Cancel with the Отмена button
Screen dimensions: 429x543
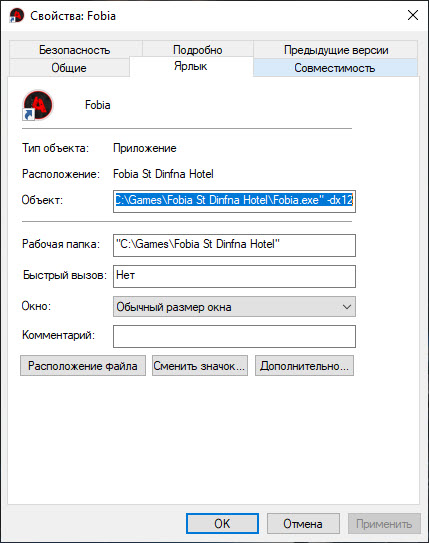tap(303, 523)
